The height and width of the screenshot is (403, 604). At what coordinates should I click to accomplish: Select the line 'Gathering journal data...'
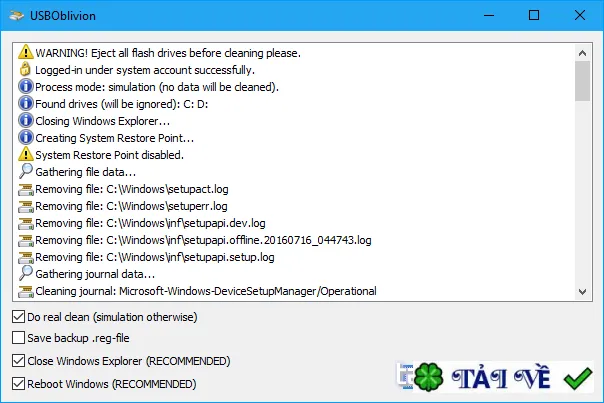click(x=95, y=274)
